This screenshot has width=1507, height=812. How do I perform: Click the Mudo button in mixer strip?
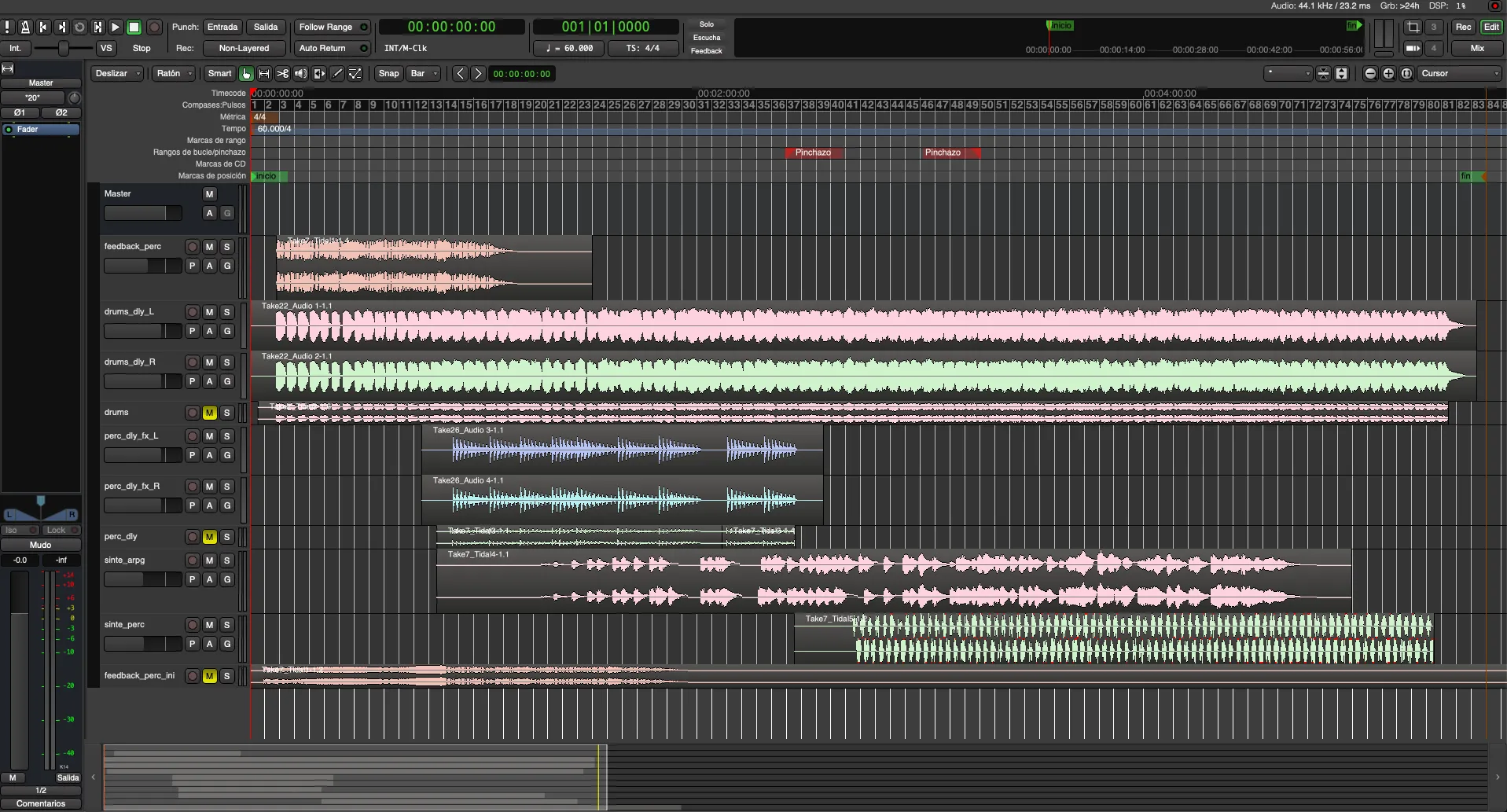coord(41,545)
